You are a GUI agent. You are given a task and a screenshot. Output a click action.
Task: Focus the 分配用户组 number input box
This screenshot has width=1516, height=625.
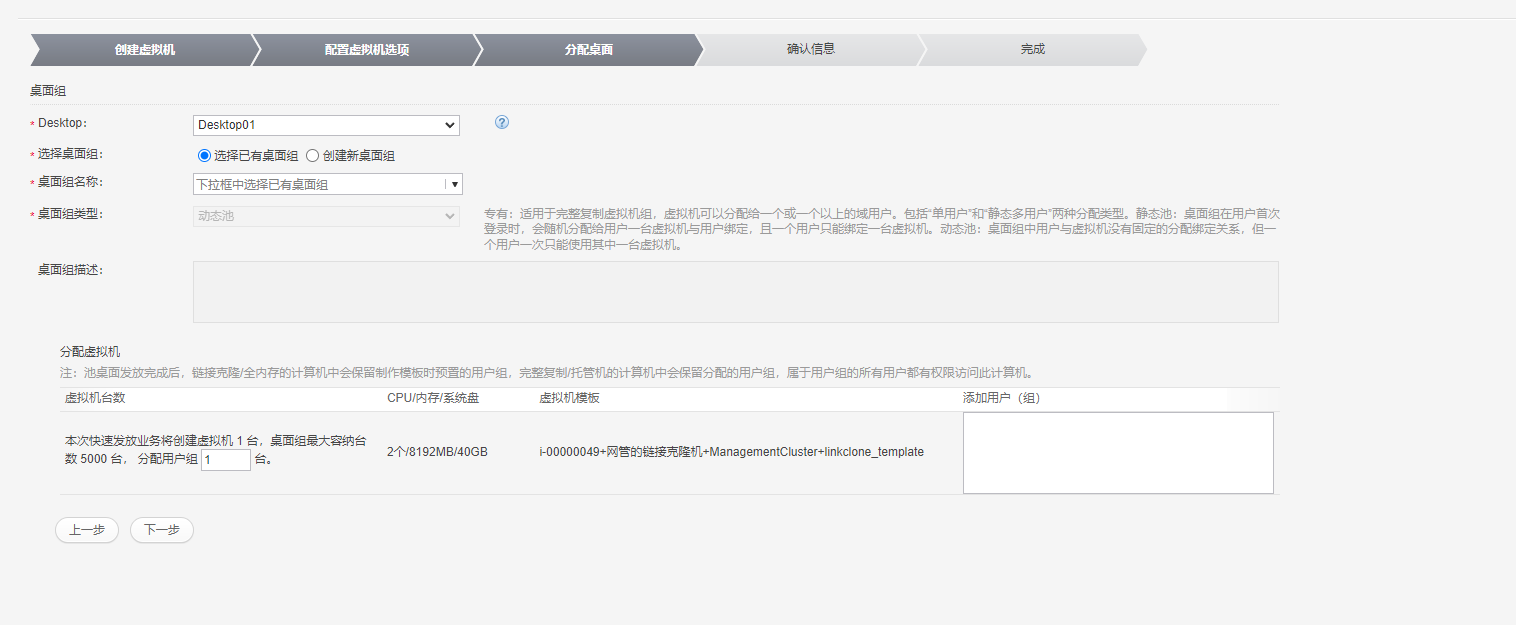point(226,460)
